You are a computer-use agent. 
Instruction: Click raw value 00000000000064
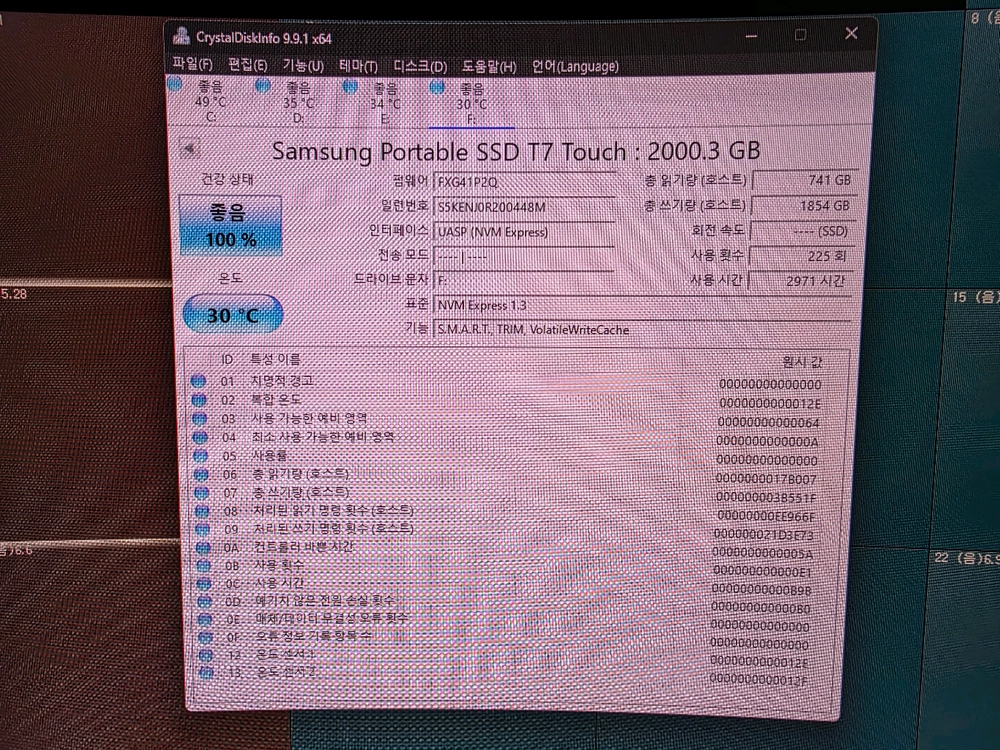768,422
